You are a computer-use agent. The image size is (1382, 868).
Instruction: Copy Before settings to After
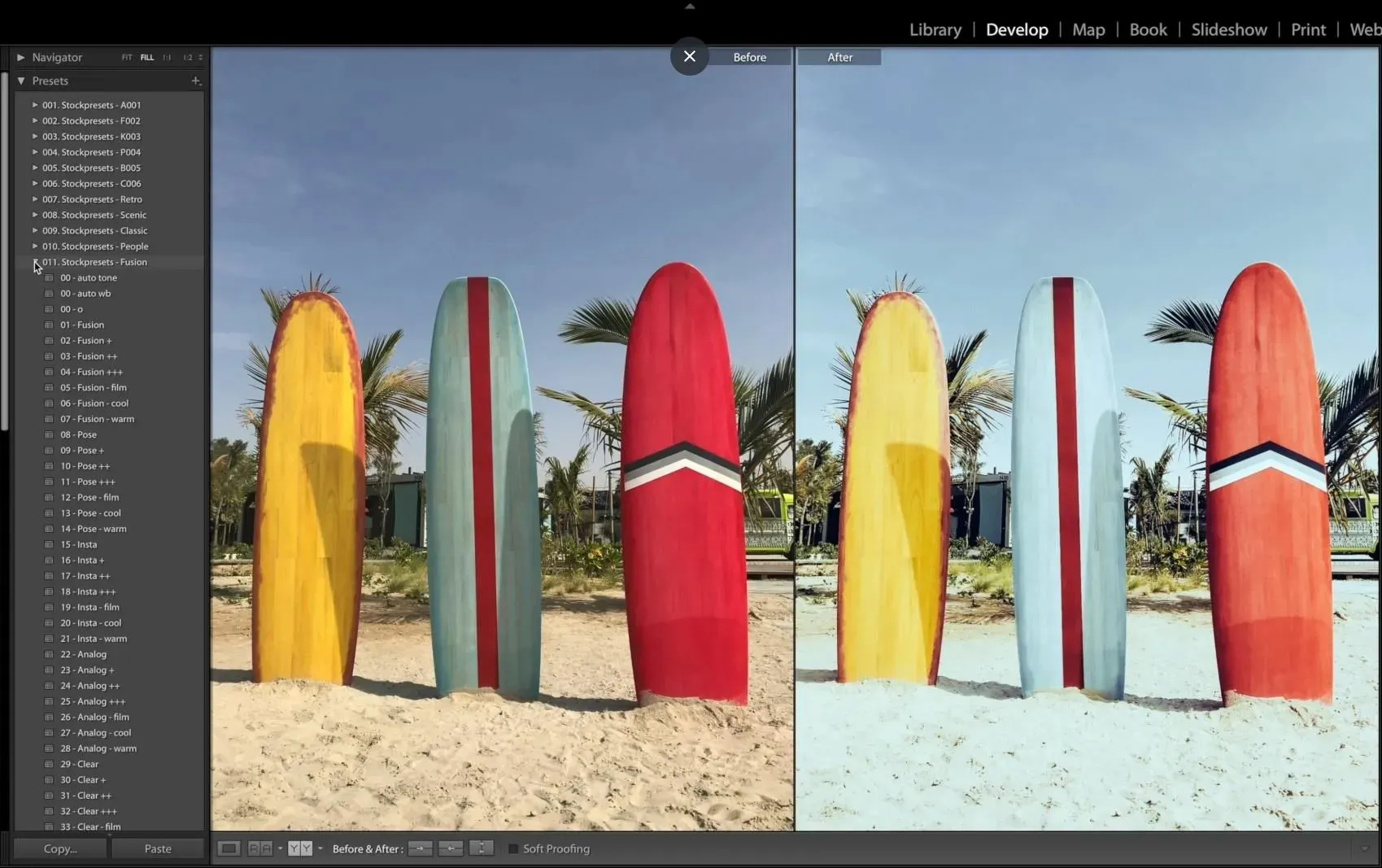tap(420, 848)
